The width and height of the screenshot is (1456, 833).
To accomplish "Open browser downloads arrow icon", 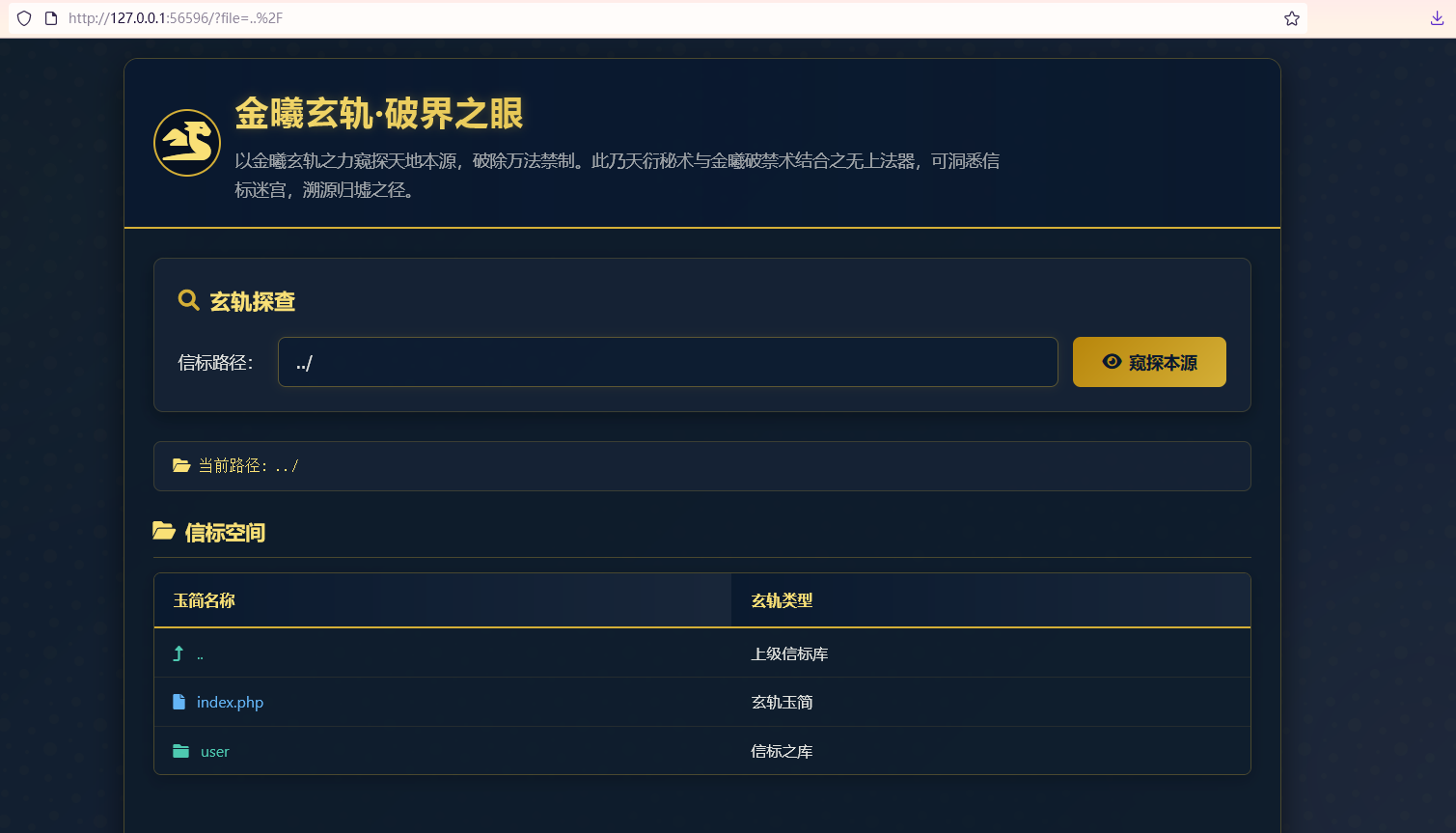I will (x=1437, y=18).
